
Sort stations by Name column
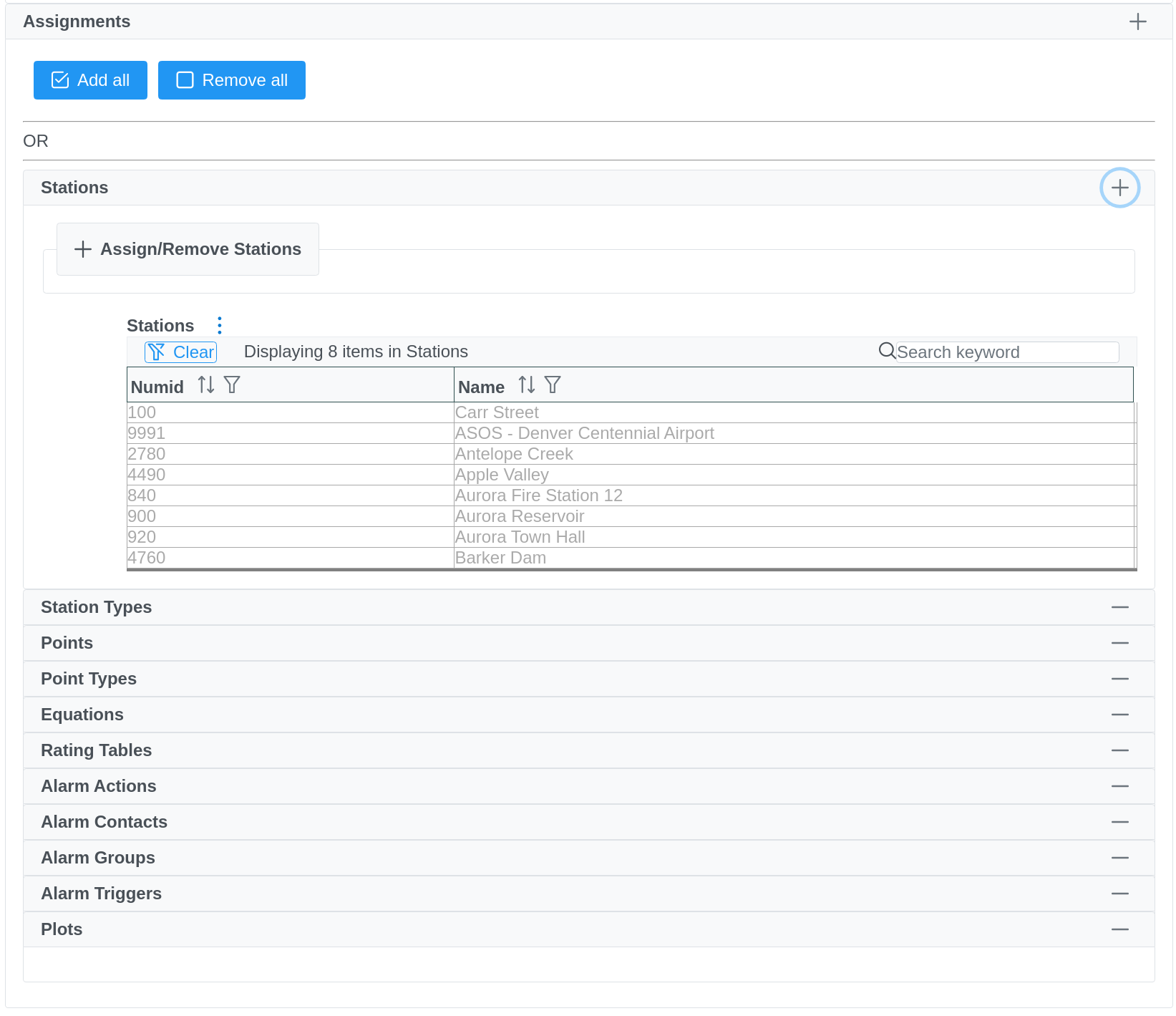click(x=527, y=385)
